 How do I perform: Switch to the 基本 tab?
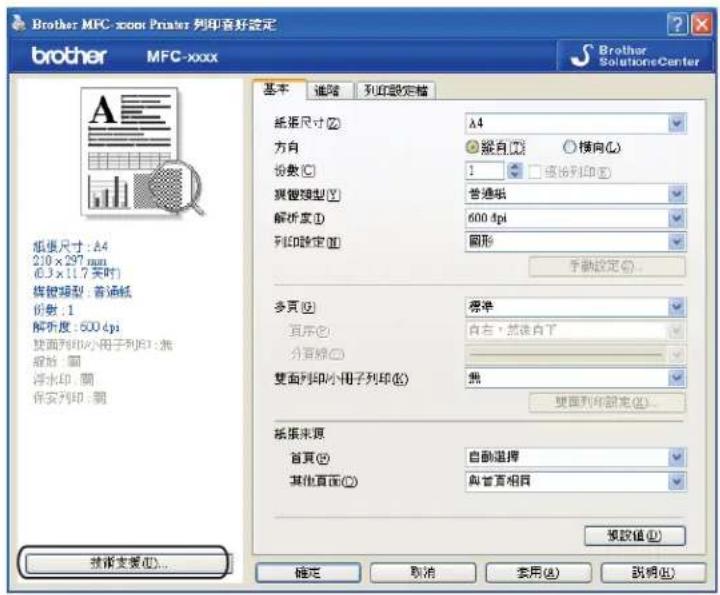coord(277,90)
